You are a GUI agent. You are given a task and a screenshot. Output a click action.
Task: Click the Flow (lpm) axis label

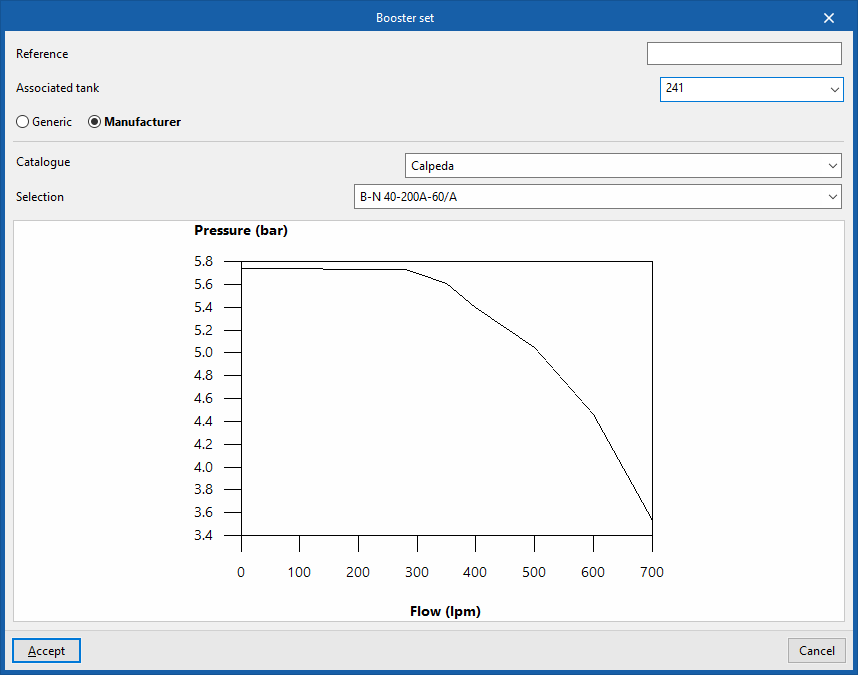coord(445,611)
